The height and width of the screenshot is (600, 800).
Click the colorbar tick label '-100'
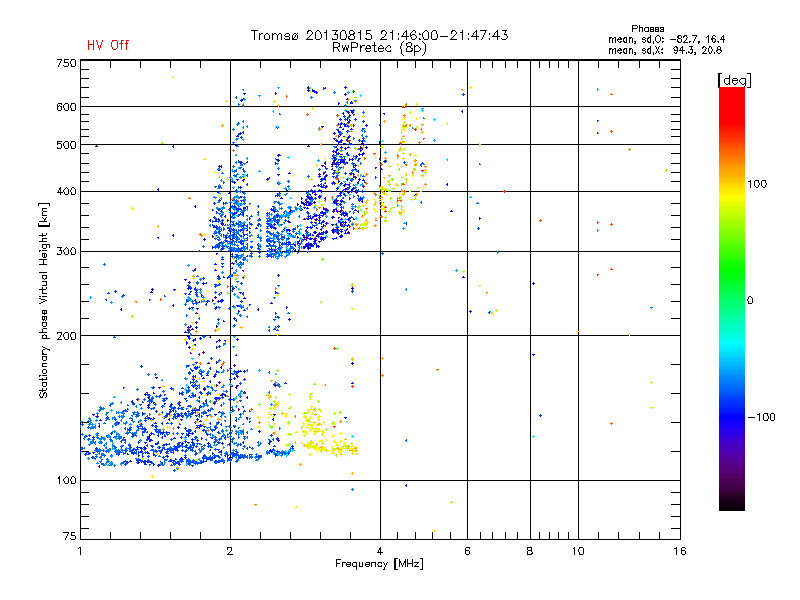pyautogui.click(x=761, y=417)
